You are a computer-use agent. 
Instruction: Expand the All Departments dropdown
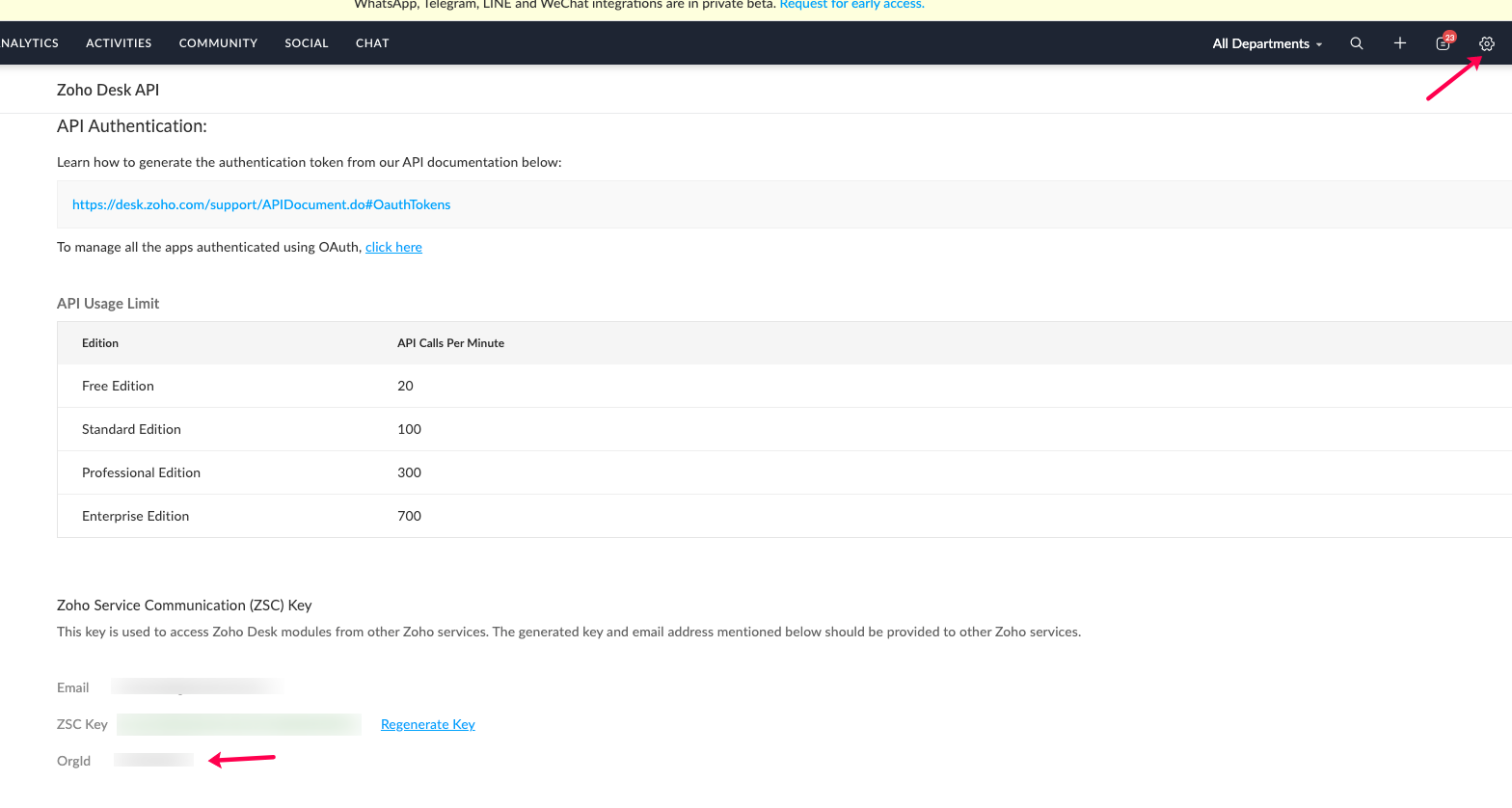coord(1267,43)
